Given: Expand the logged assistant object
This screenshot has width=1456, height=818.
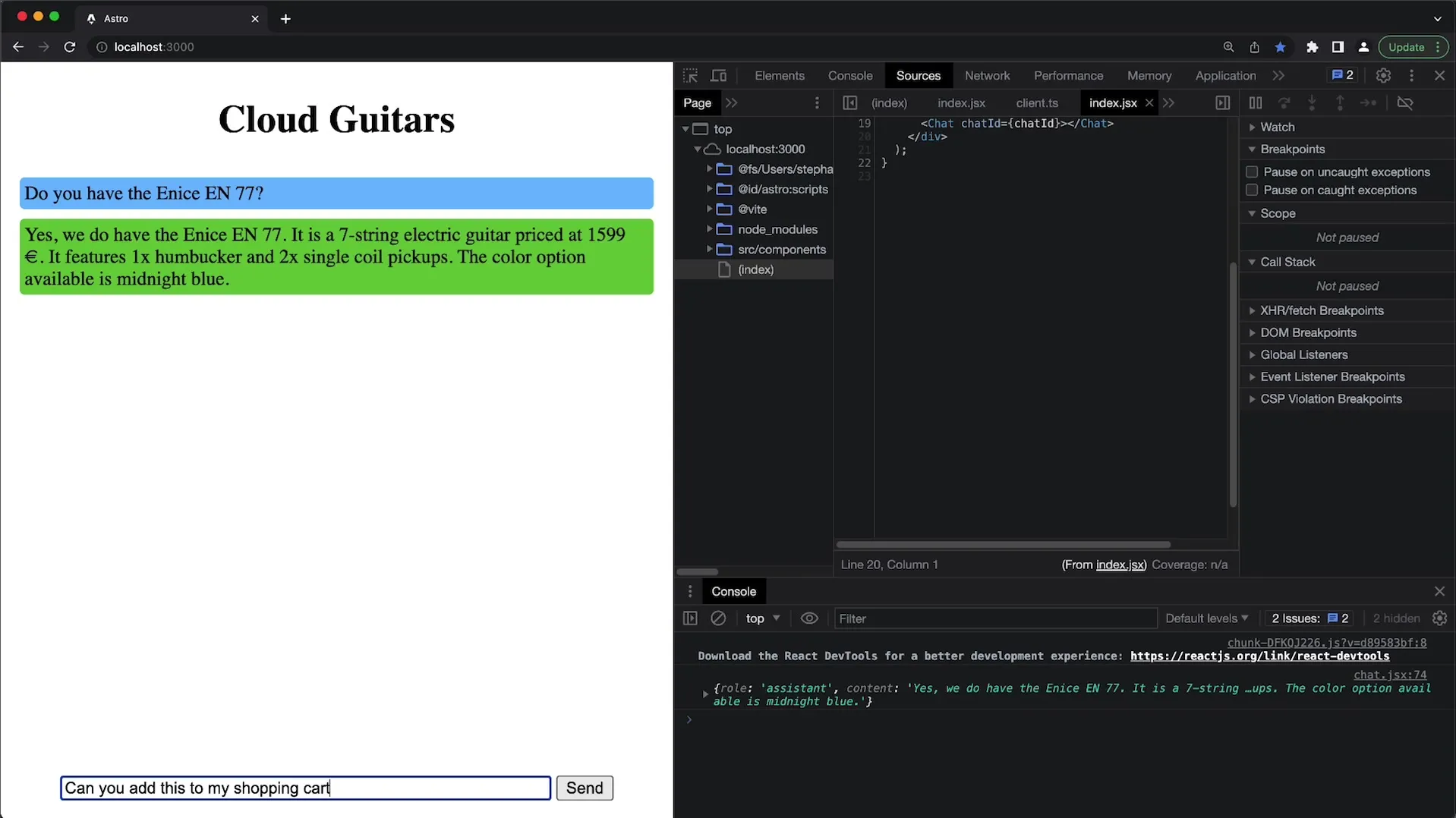Looking at the screenshot, I should coord(705,694).
